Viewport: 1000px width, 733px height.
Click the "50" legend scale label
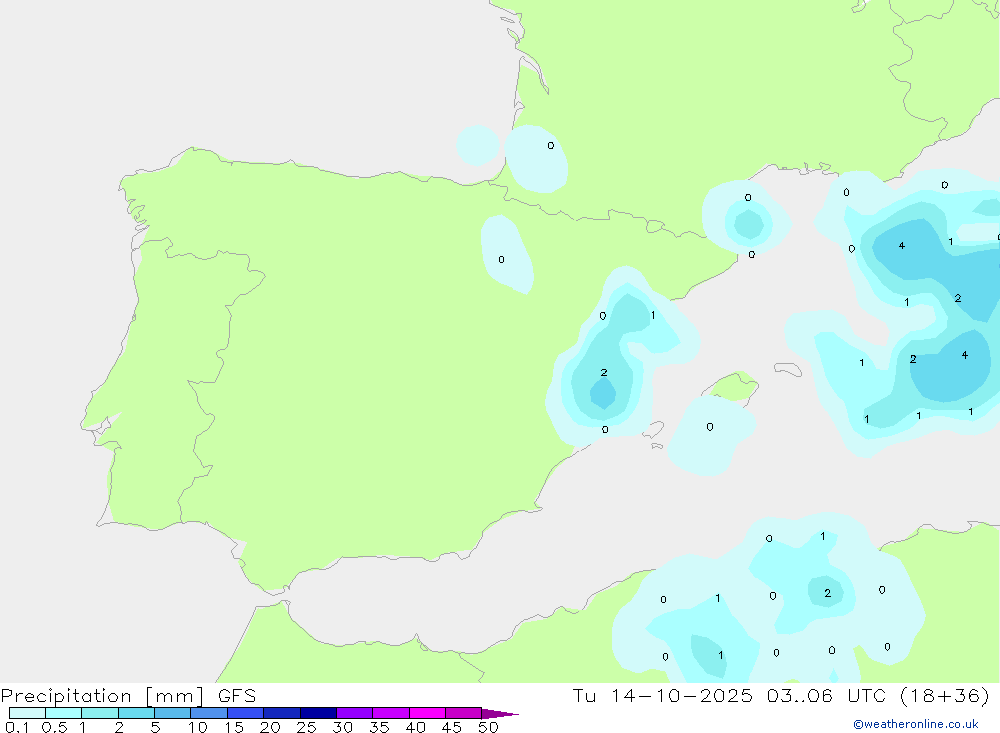(488, 727)
